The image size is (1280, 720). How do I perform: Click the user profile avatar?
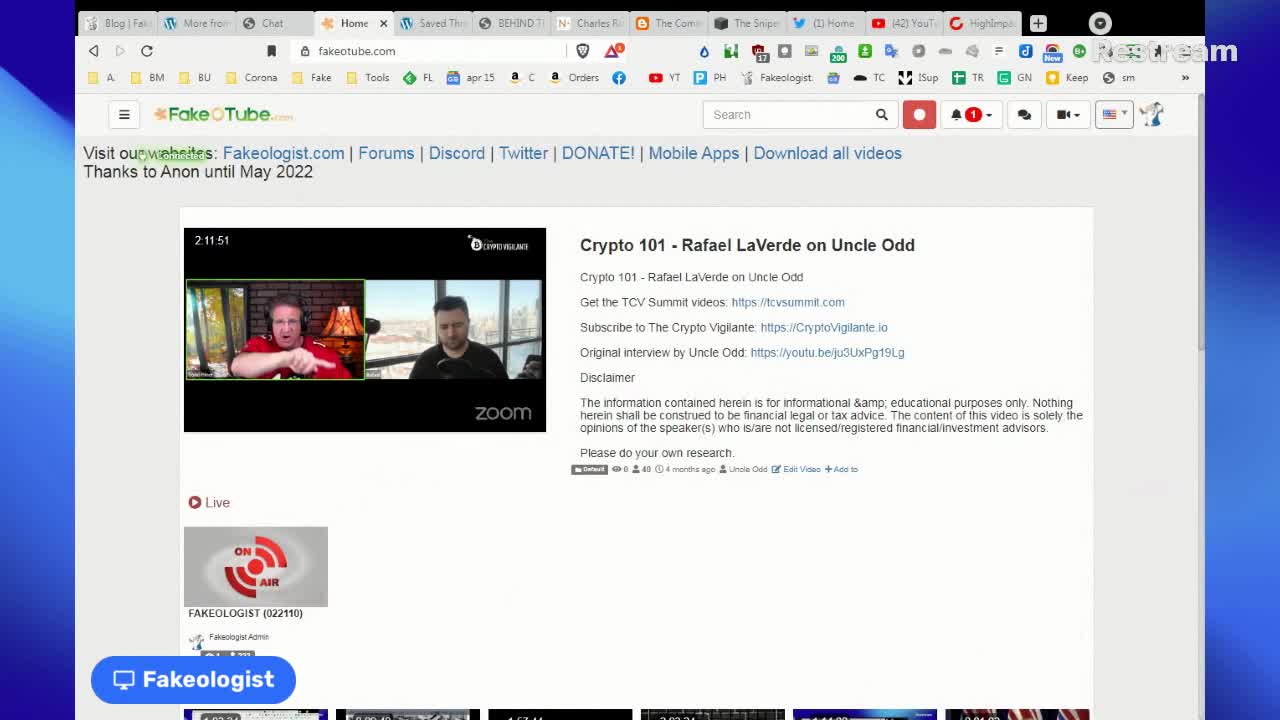tap(1152, 114)
